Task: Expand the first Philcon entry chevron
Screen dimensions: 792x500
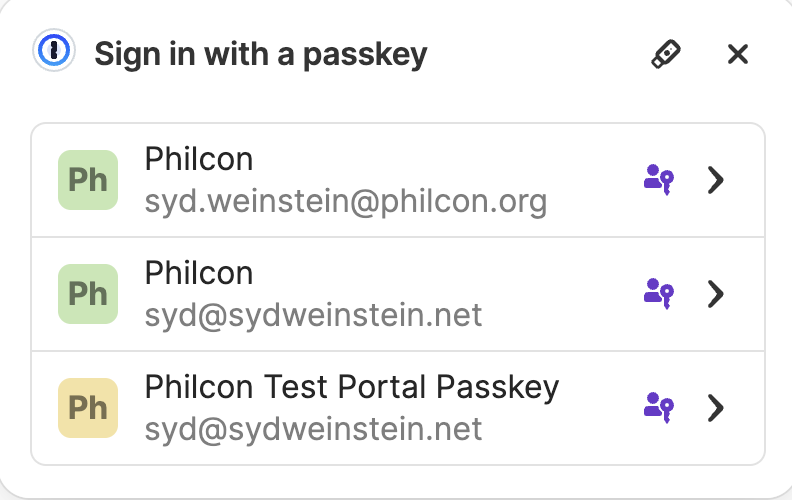Action: 715,180
